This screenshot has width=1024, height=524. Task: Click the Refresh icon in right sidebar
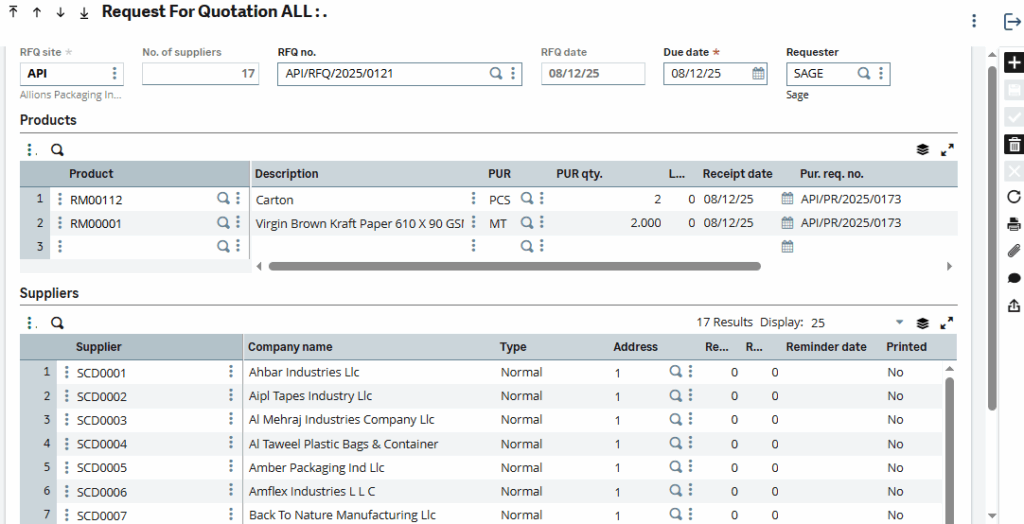click(1013, 197)
